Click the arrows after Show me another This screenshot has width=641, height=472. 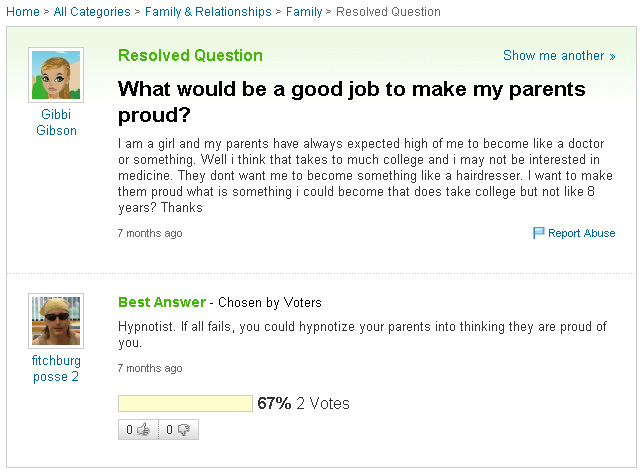click(x=612, y=56)
